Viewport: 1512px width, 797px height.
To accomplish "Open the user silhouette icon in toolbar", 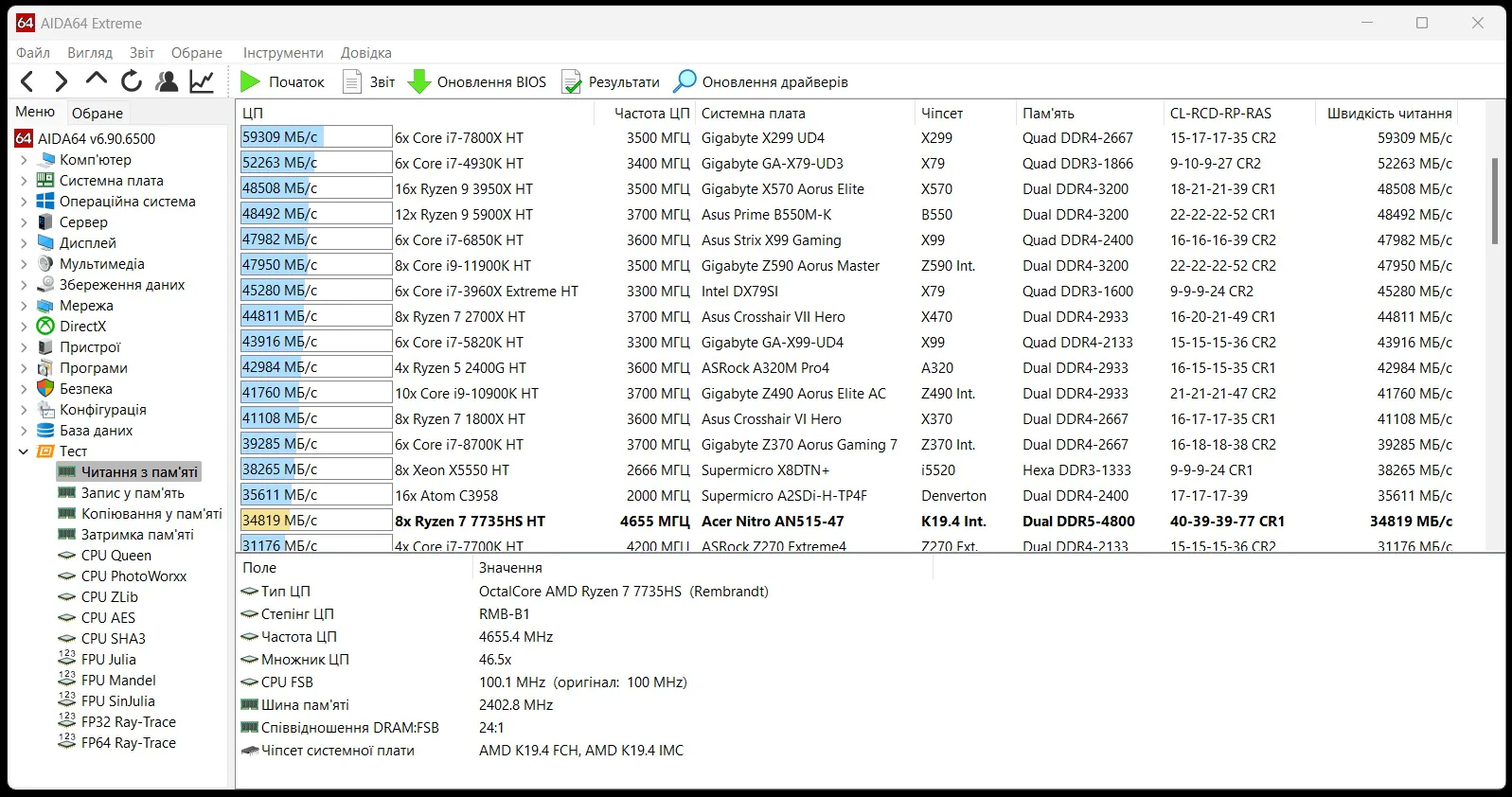I will click(x=167, y=82).
